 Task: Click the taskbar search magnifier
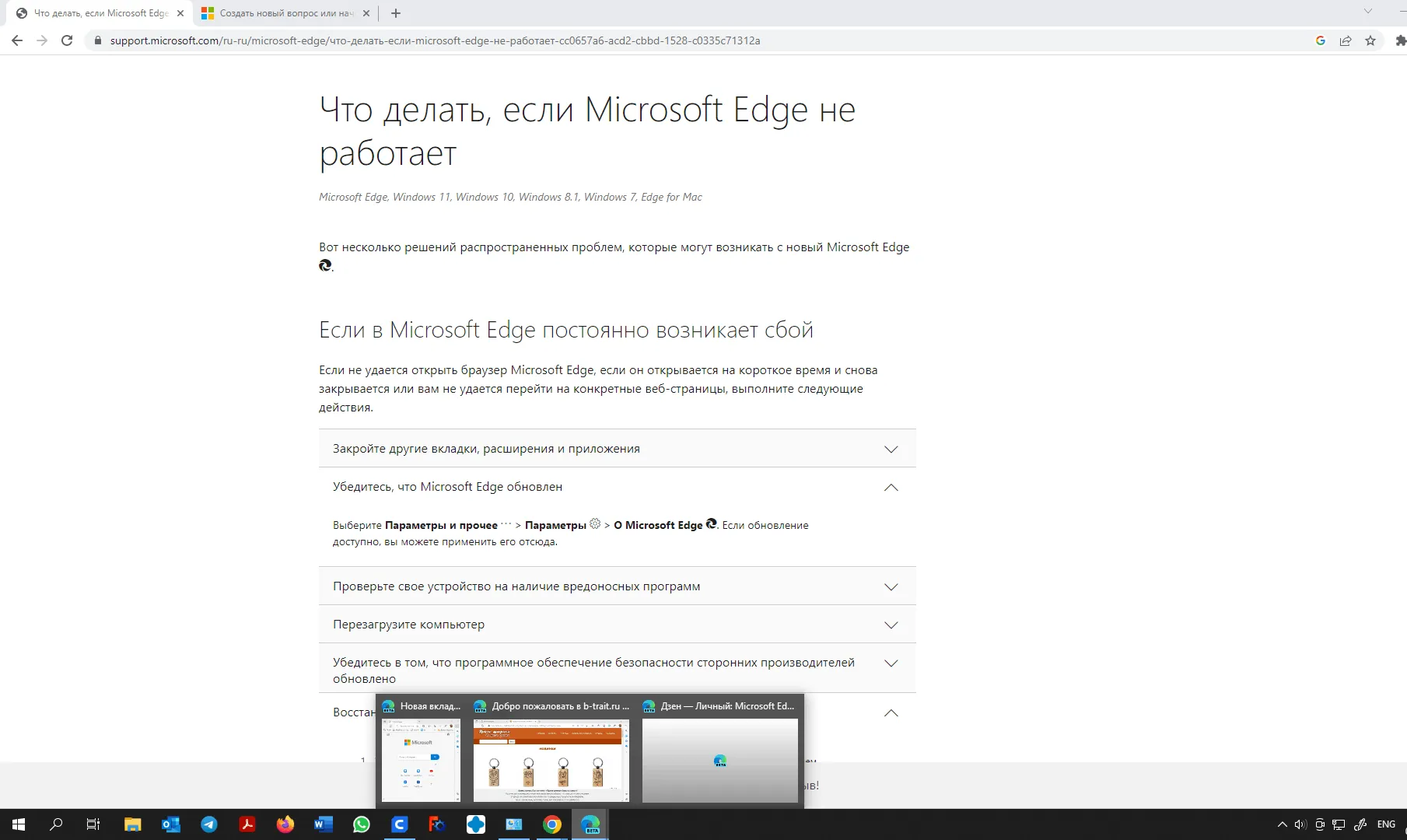point(56,824)
